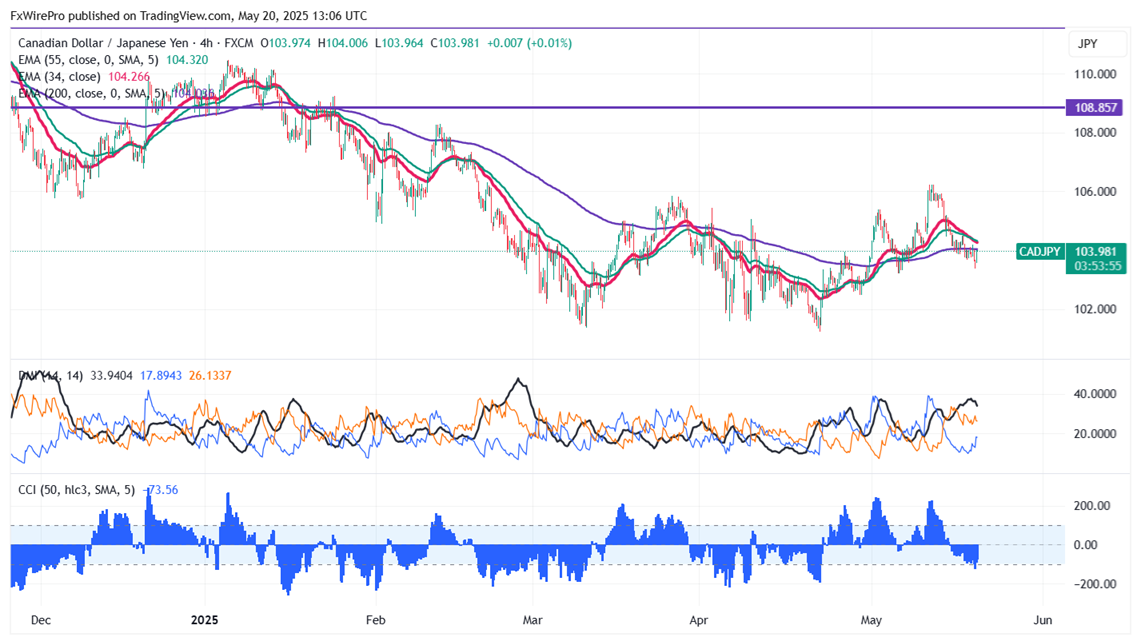Select the EMA (55, close, 0, SMA, 5) legend

(88, 60)
